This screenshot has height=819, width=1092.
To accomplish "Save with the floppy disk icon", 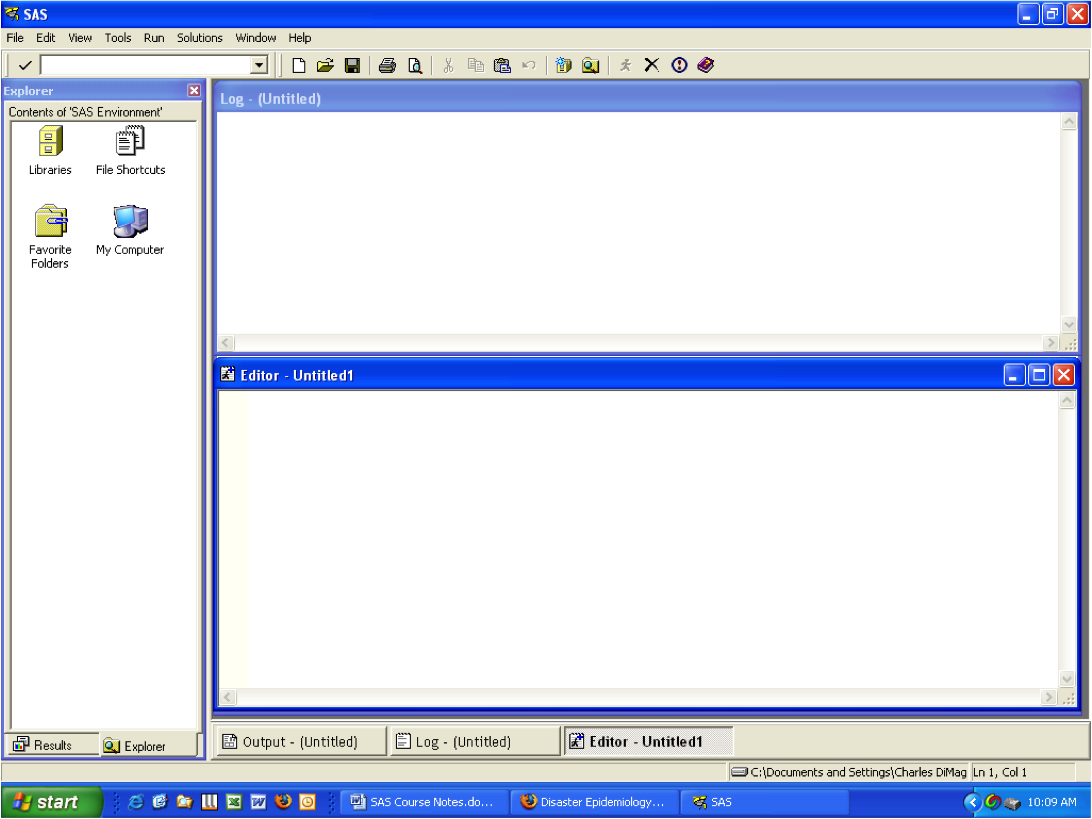I will click(x=352, y=65).
